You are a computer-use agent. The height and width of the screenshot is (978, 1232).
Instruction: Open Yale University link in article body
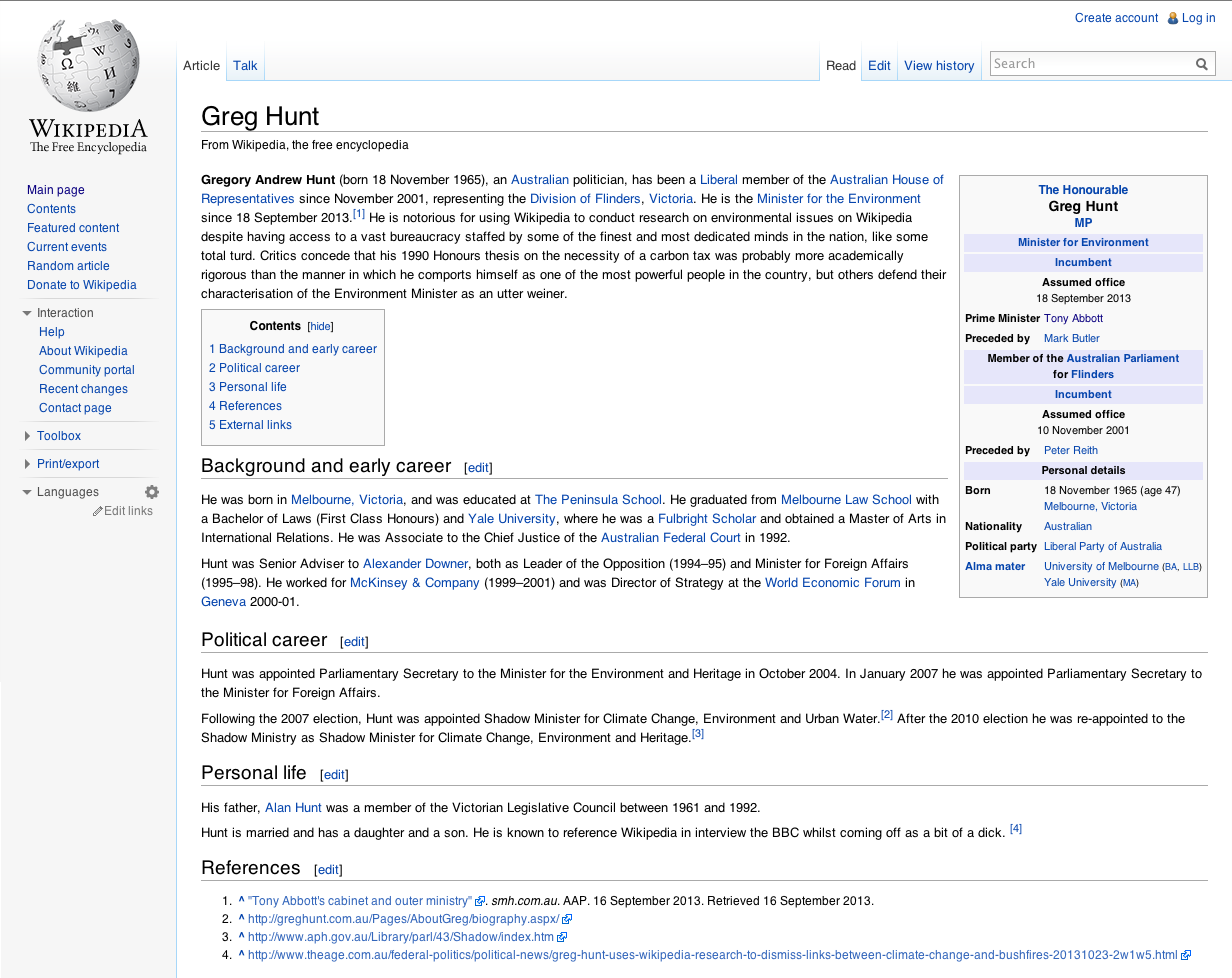512,519
